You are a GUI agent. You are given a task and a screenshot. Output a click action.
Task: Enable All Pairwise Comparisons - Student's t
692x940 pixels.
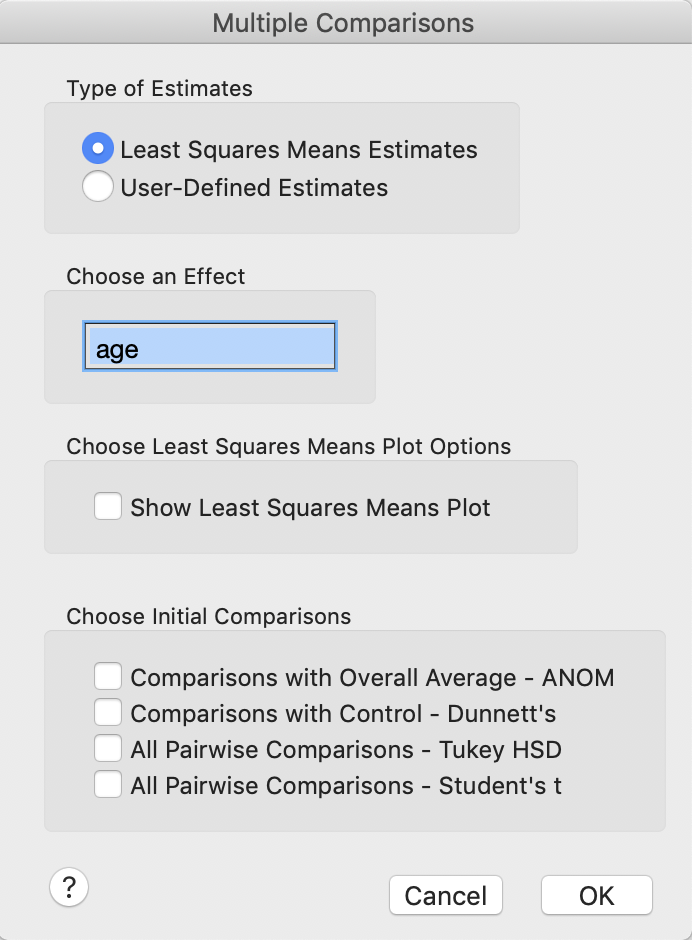pyautogui.click(x=107, y=784)
